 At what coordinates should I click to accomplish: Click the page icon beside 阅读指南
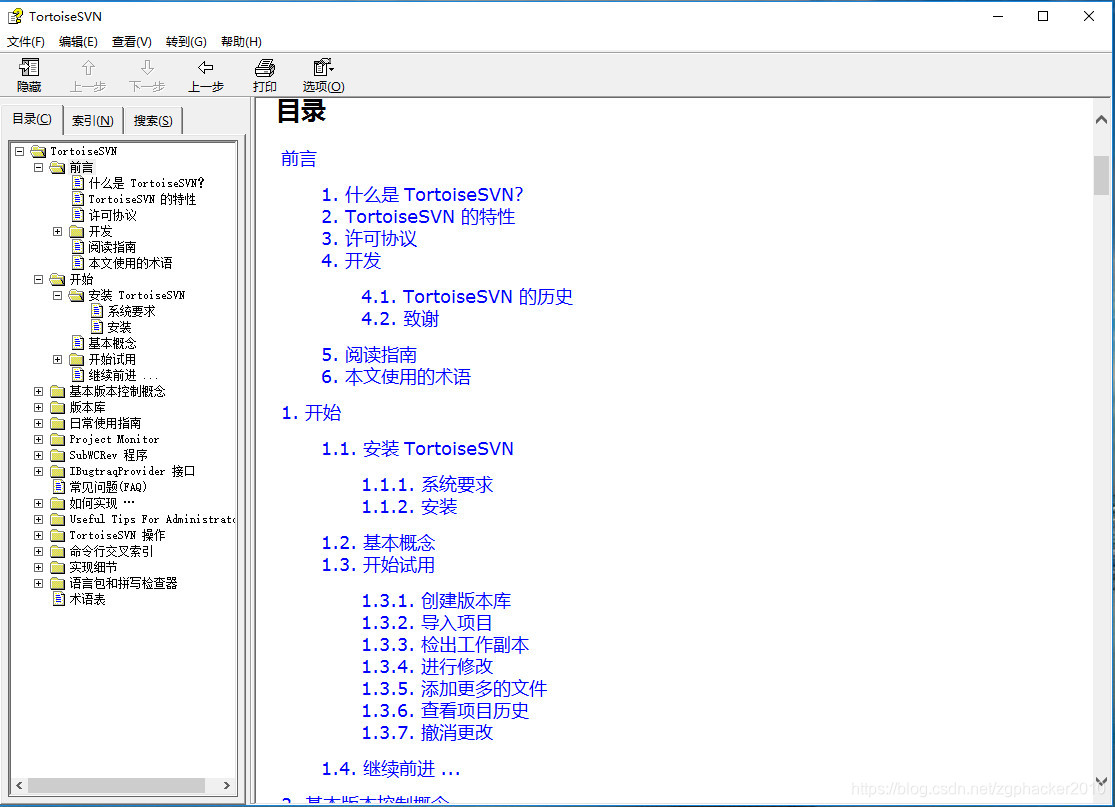click(x=78, y=247)
